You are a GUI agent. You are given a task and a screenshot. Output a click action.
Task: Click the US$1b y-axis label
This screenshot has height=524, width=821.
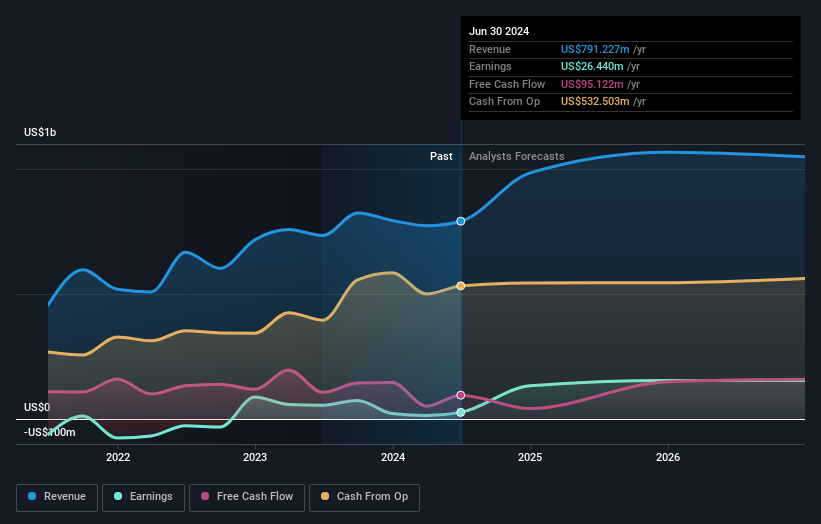tap(40, 132)
